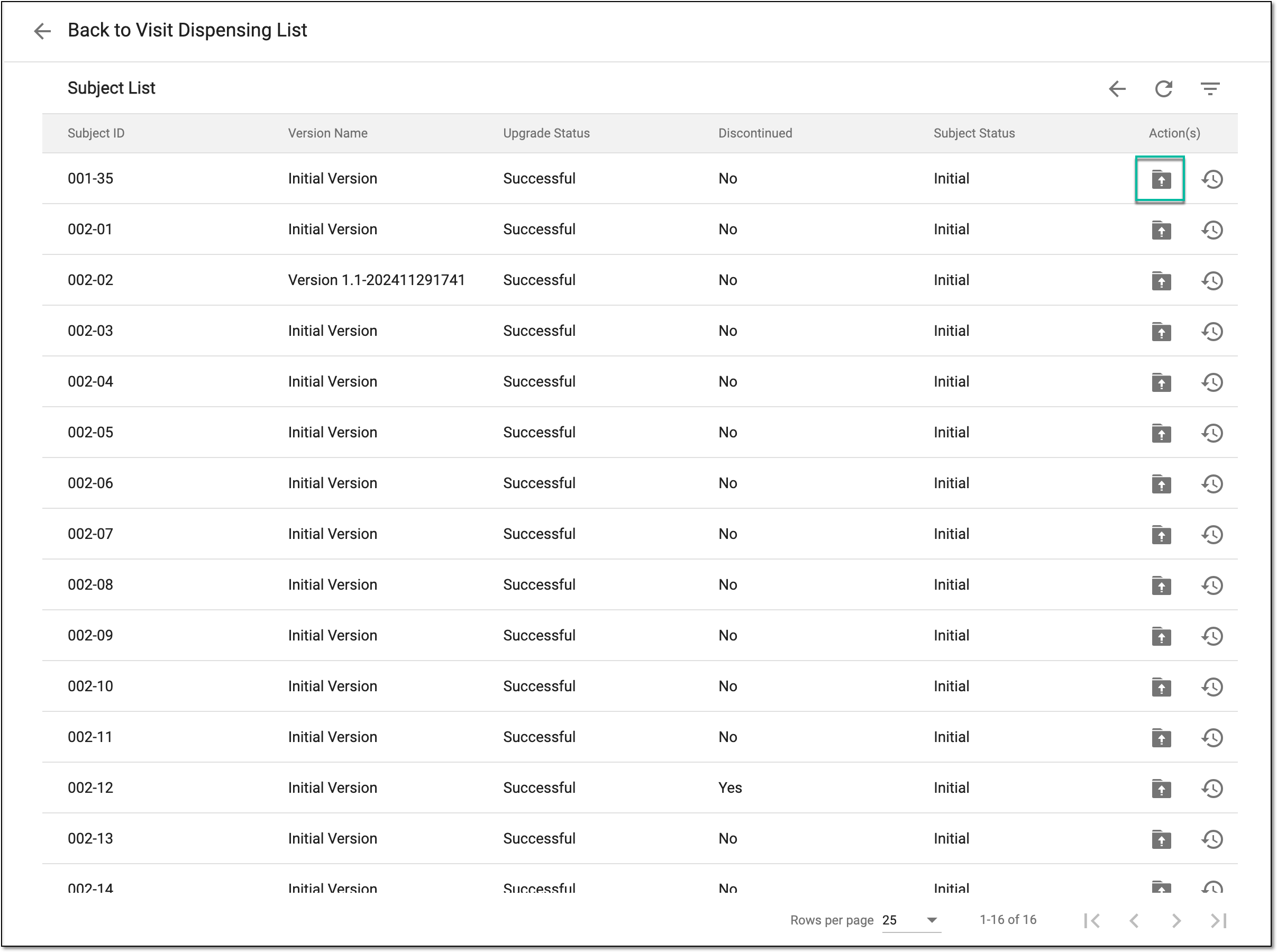Screen dimensions: 1277x952
Task: View history for subject 002-06
Action: pyautogui.click(x=1211, y=483)
